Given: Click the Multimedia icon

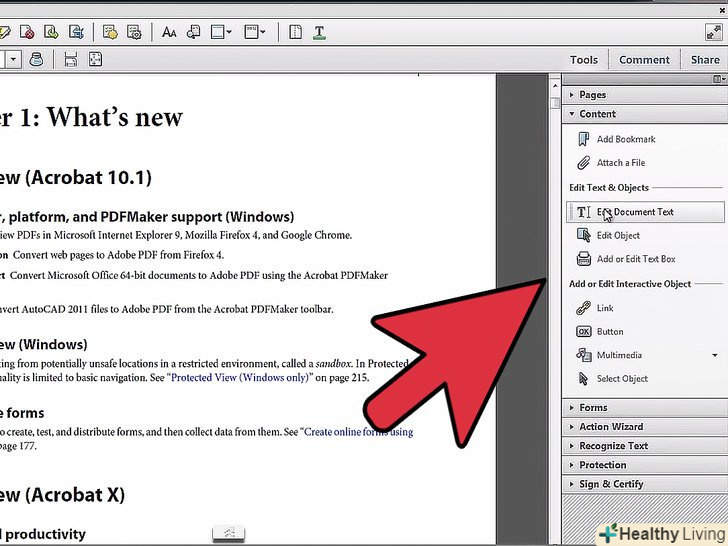Looking at the screenshot, I should (x=584, y=355).
